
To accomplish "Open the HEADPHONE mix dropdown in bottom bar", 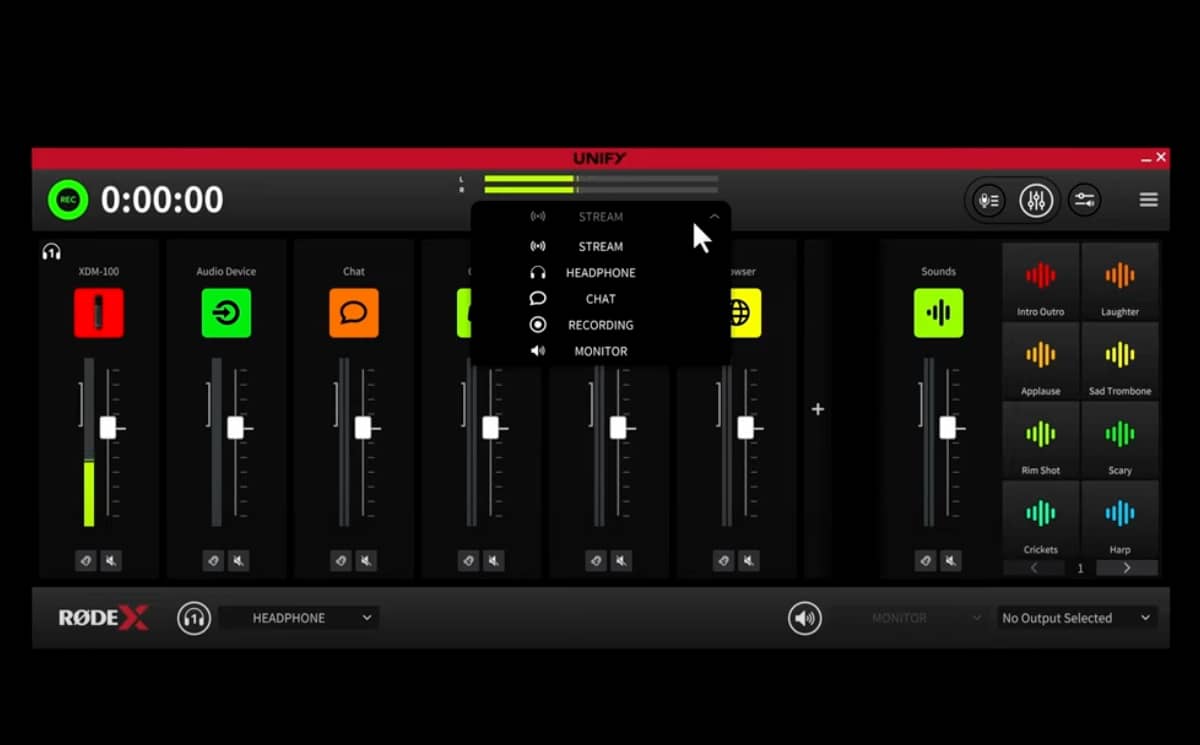I will [x=299, y=618].
